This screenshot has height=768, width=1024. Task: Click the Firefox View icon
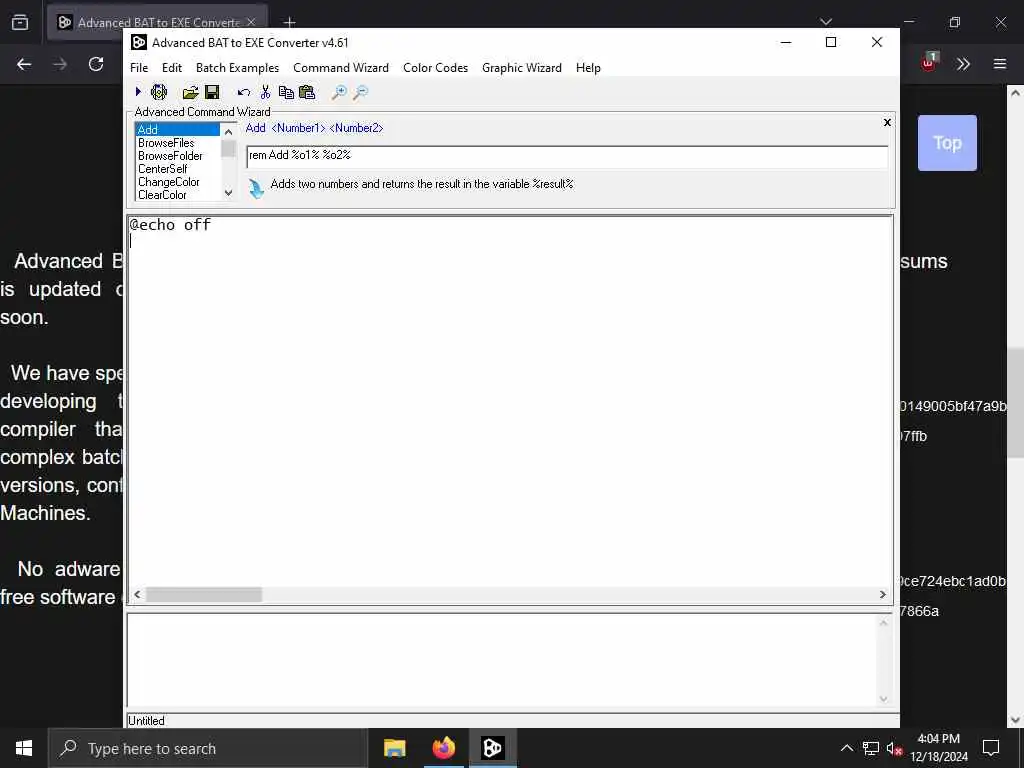pos(20,22)
